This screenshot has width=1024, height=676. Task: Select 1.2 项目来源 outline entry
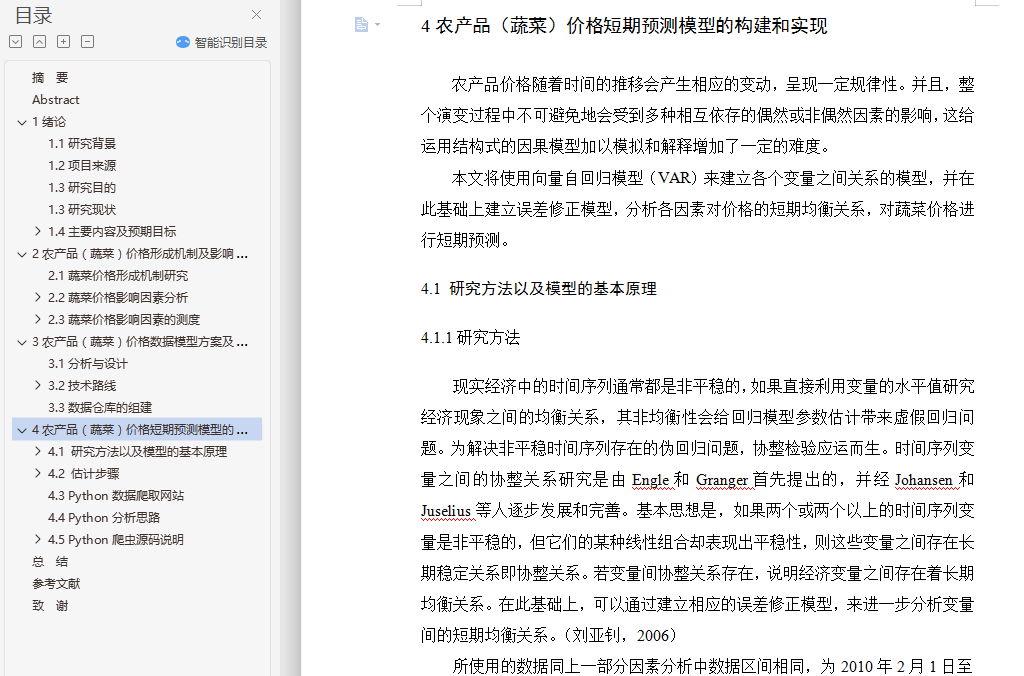pyautogui.click(x=82, y=166)
